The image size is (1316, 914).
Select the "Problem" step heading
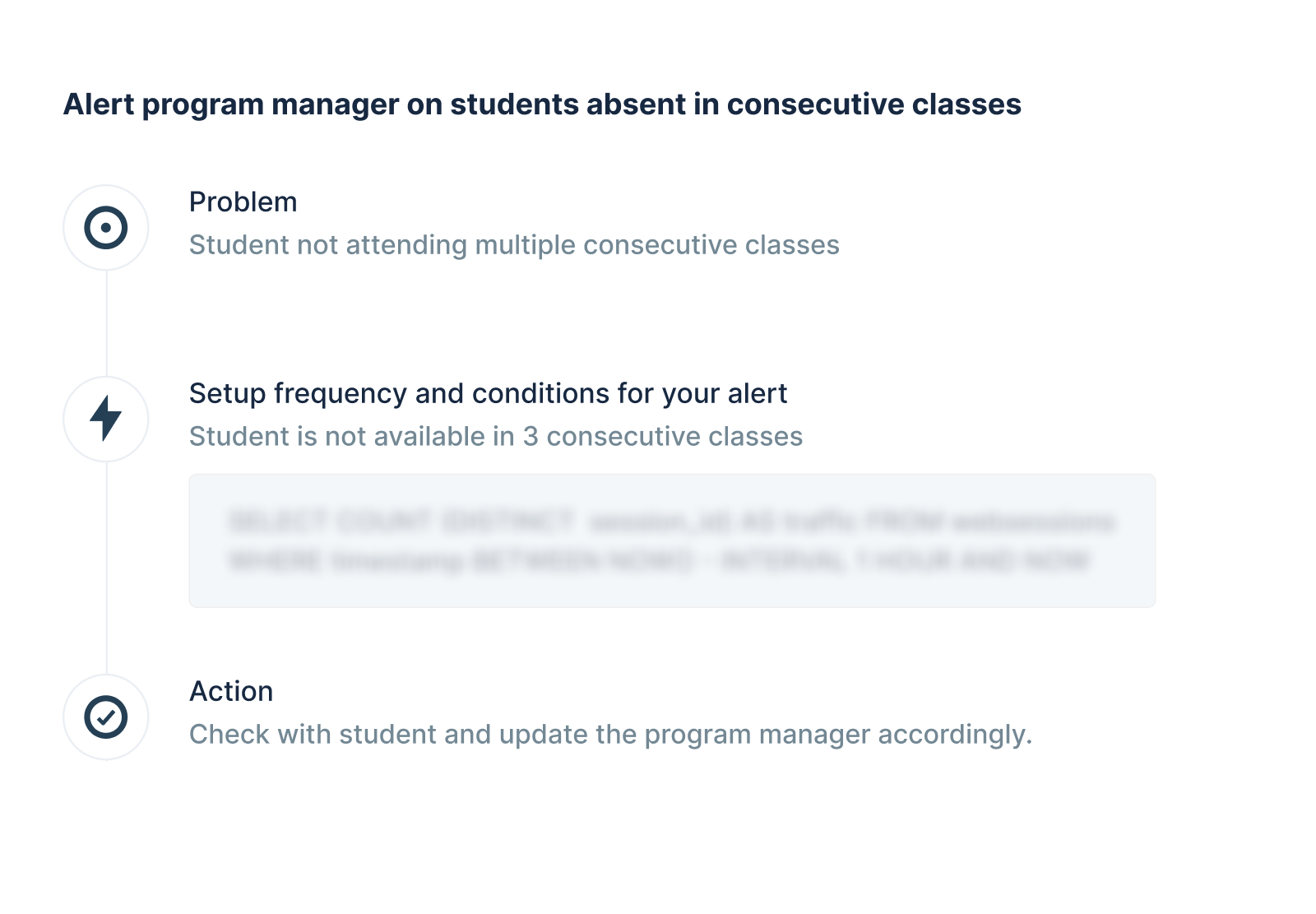243,202
